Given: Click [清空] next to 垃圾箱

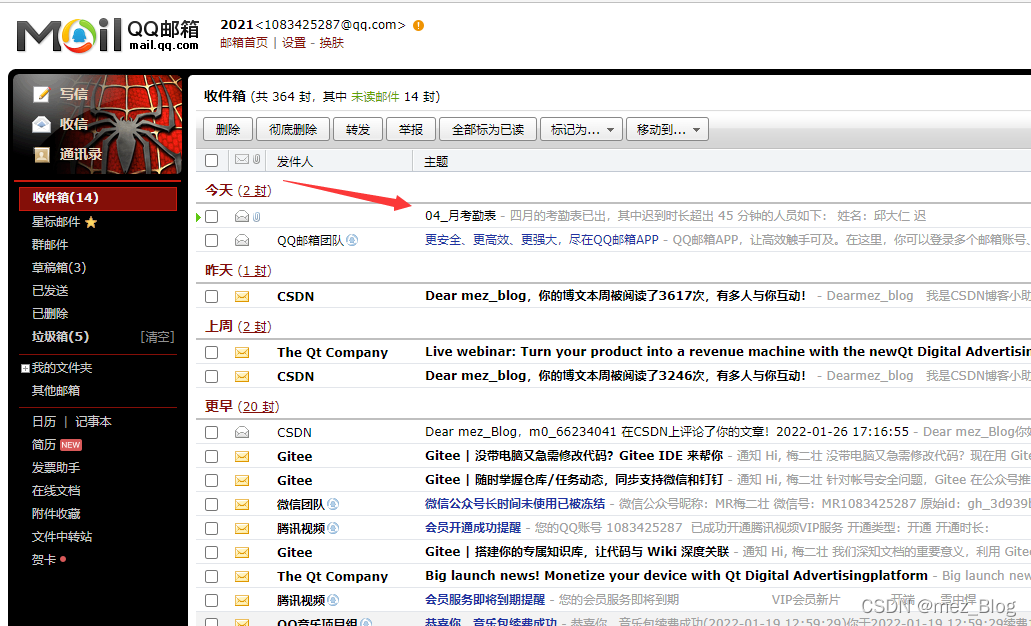Looking at the screenshot, I should point(157,337).
